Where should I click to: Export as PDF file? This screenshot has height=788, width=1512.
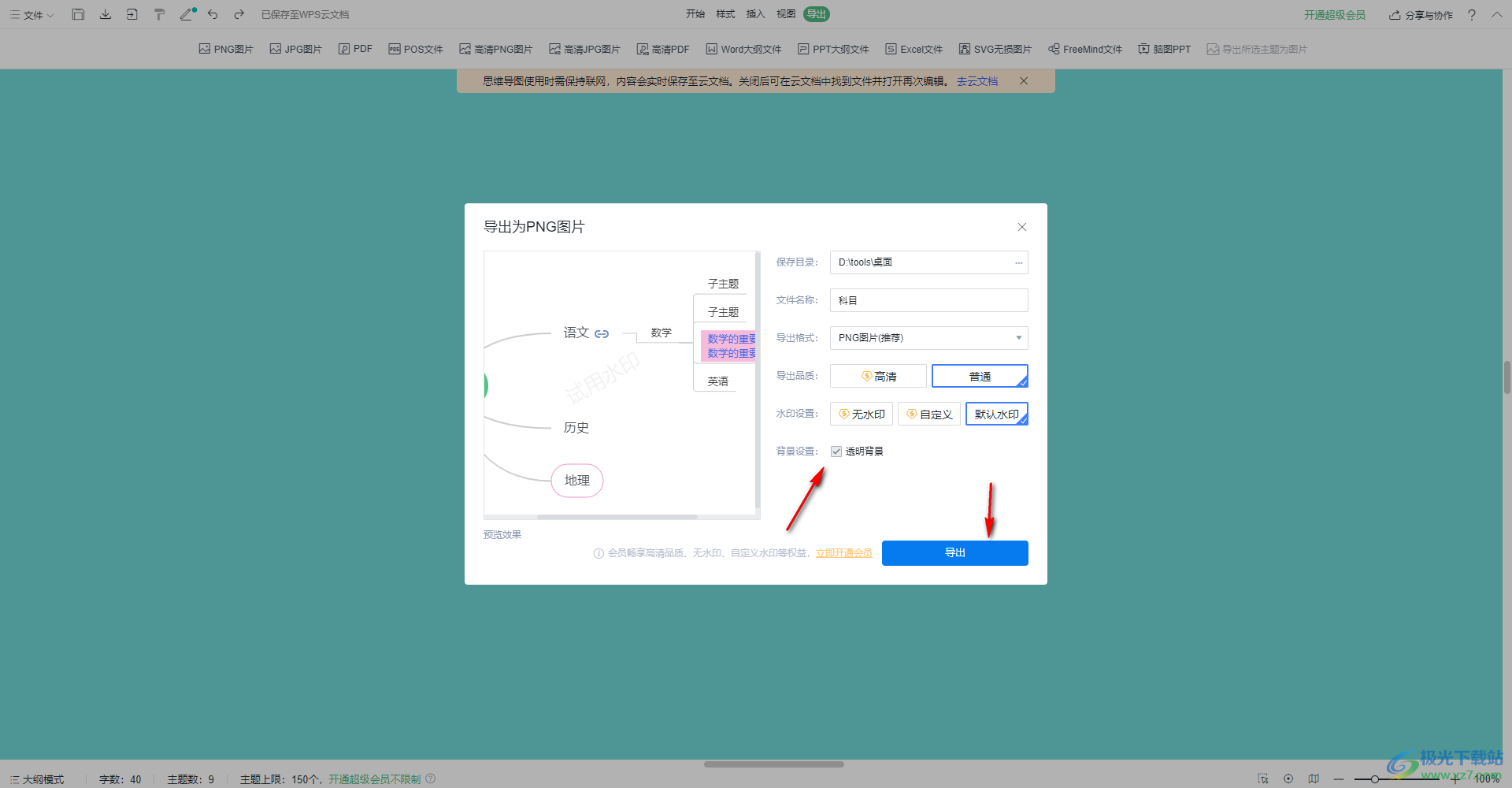355,49
